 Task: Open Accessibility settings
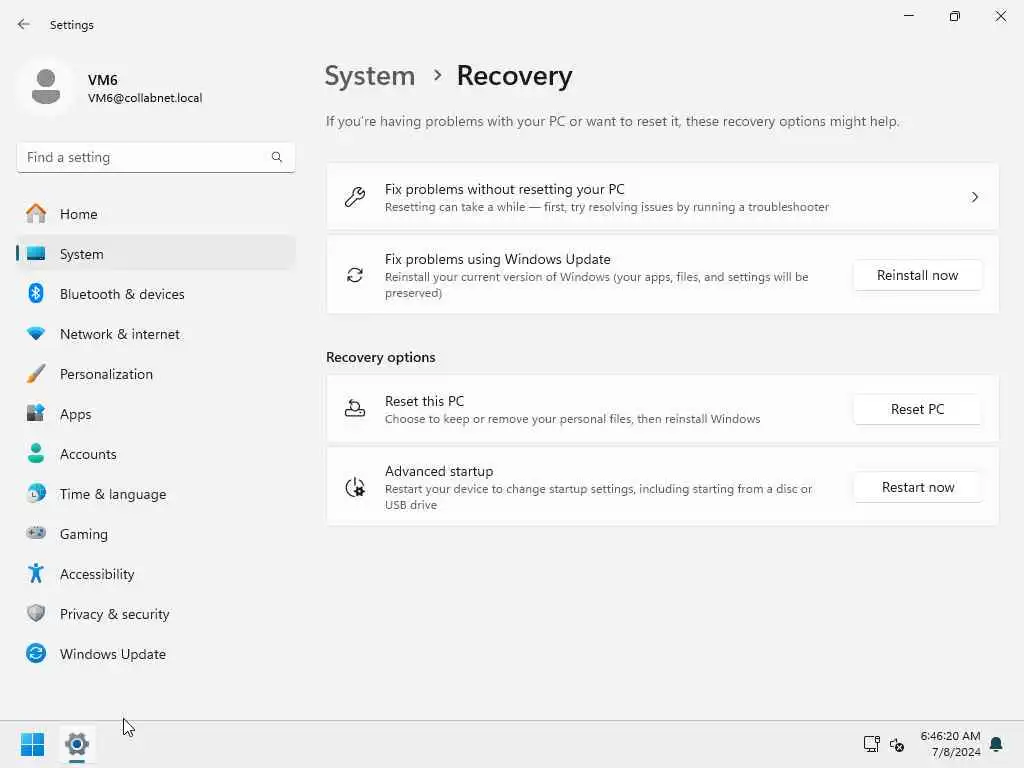[155, 573]
